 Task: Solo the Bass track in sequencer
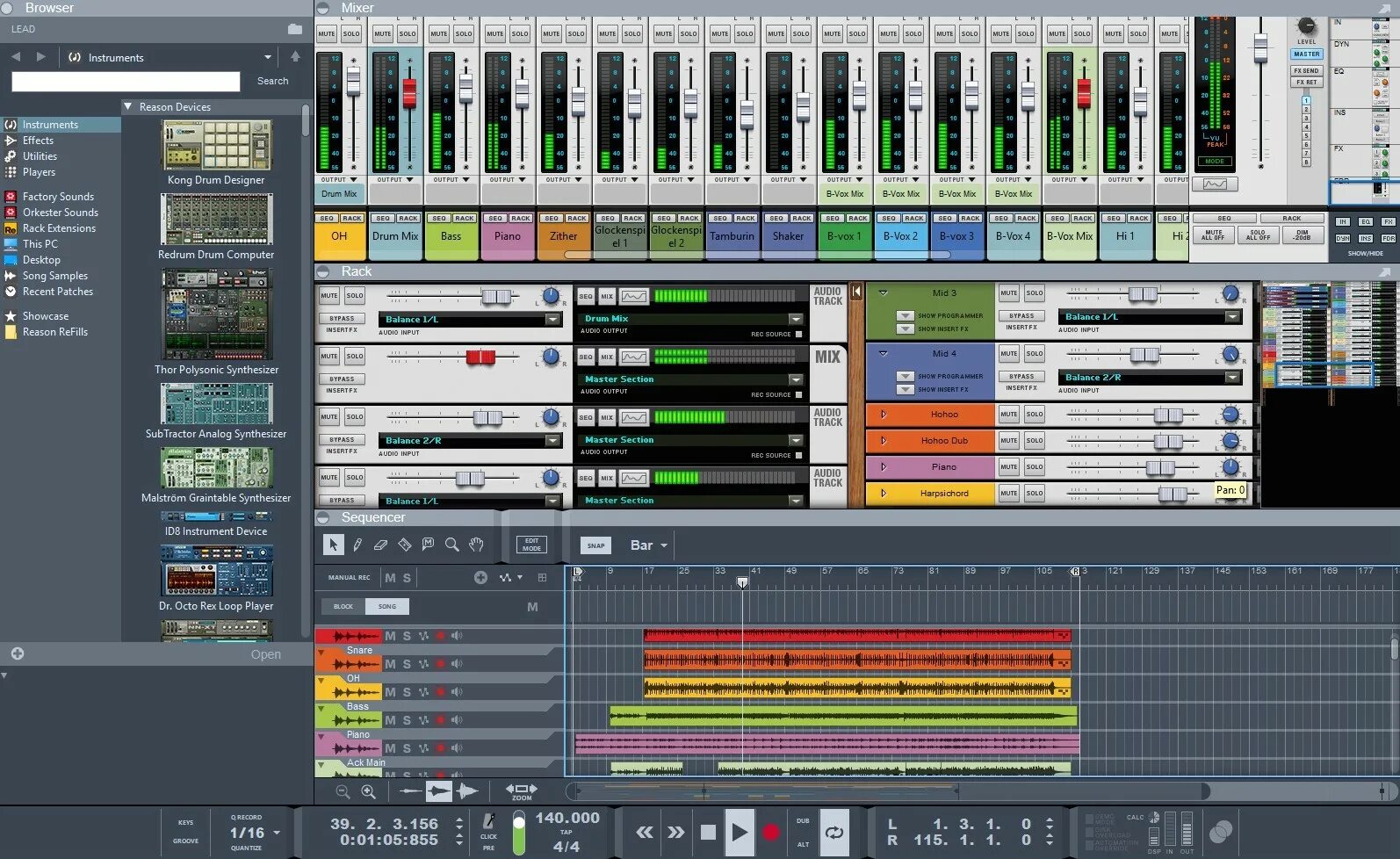pyautogui.click(x=407, y=720)
